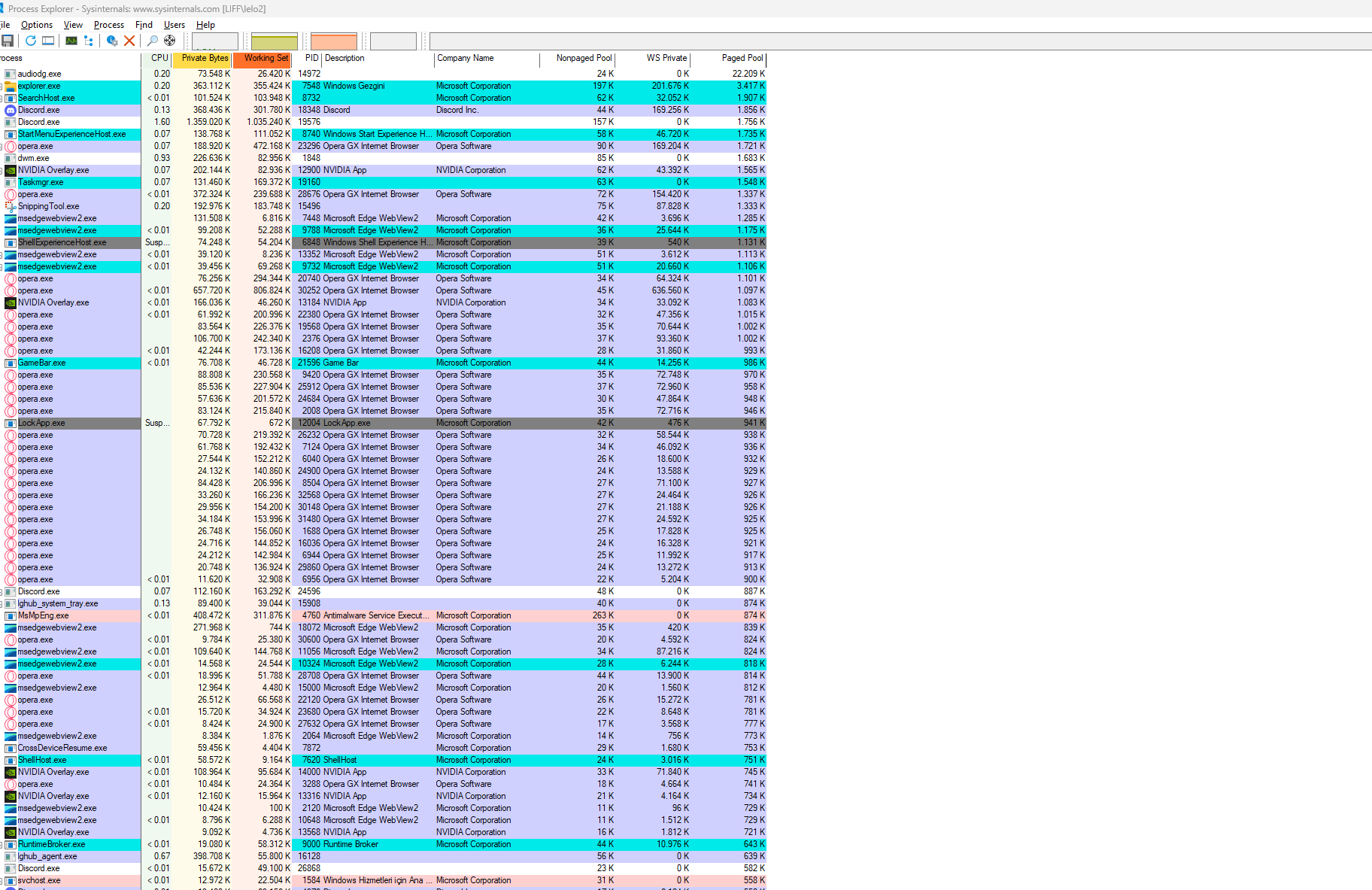
Task: Click the '1.359.020 K' private bytes value
Action: [x=208, y=122]
